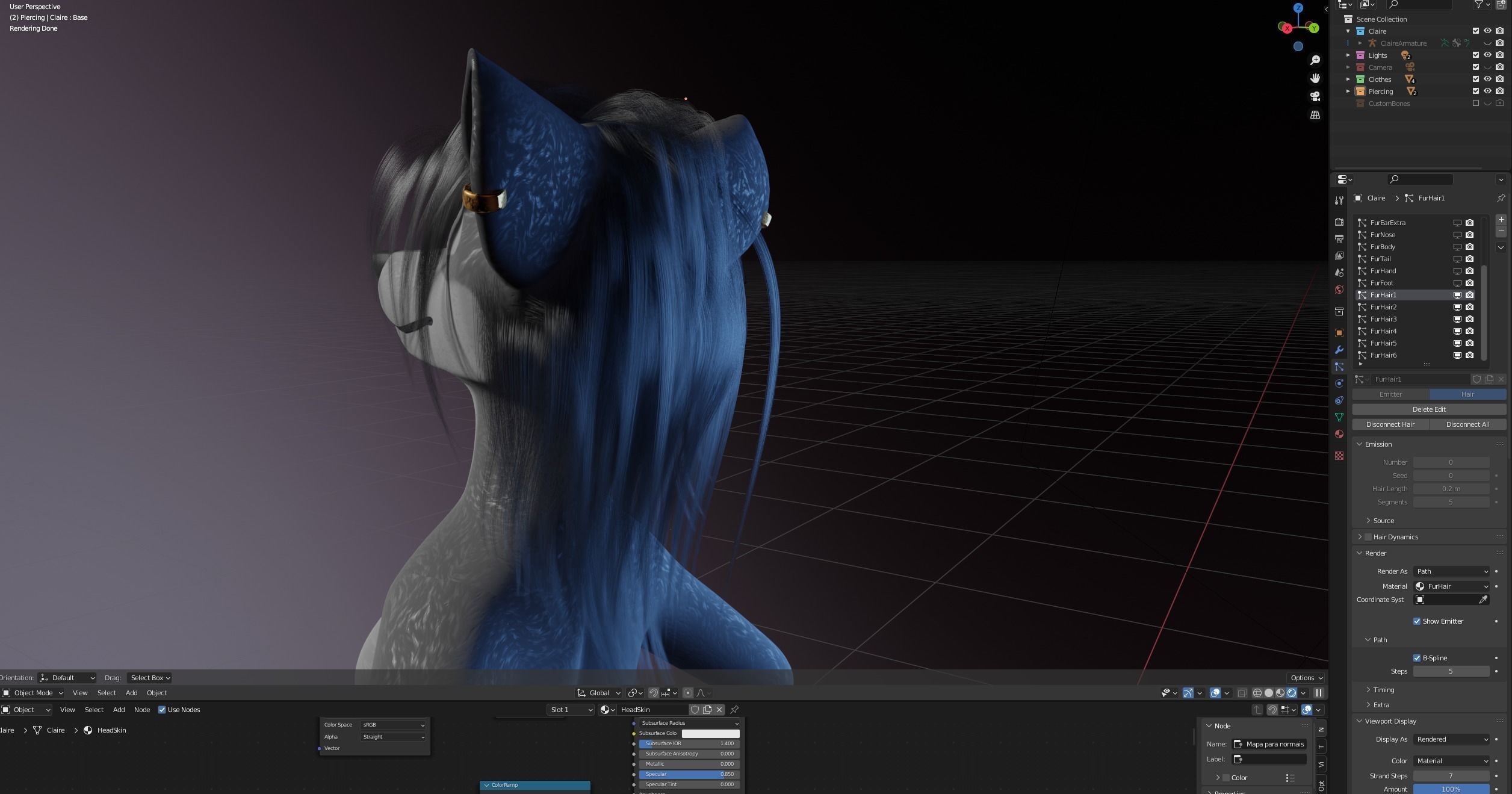Open the Tool properties tab
Screen dimensions: 1512x794
click(1339, 200)
